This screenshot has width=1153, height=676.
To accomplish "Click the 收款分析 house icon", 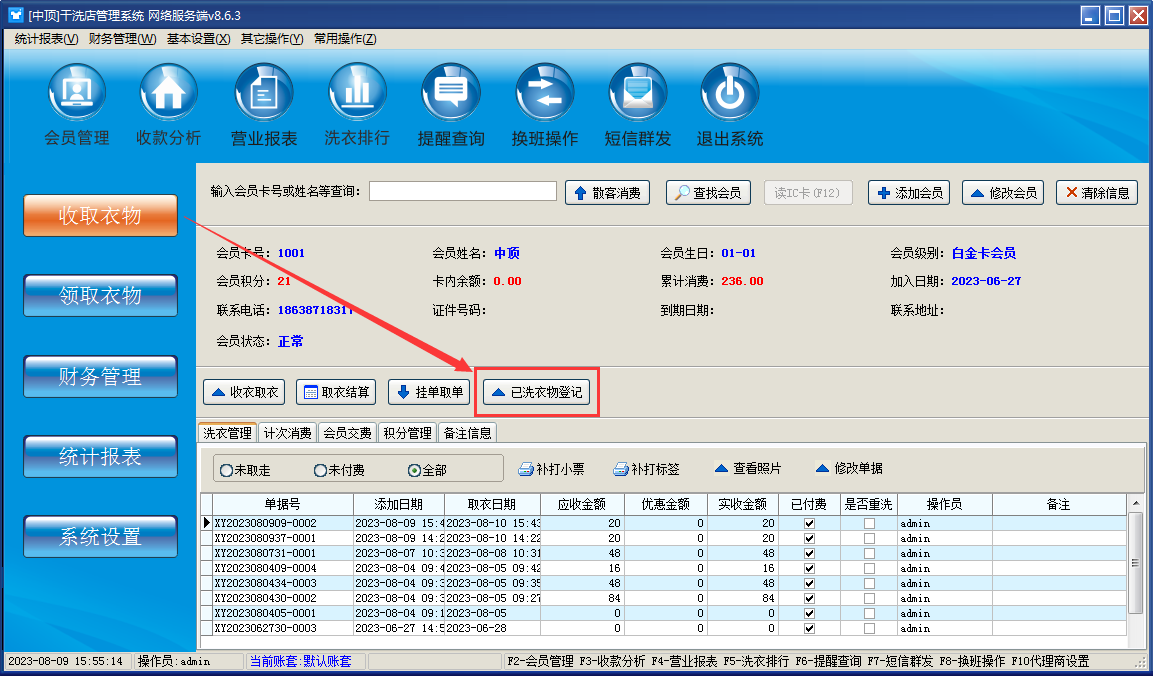I will [169, 93].
